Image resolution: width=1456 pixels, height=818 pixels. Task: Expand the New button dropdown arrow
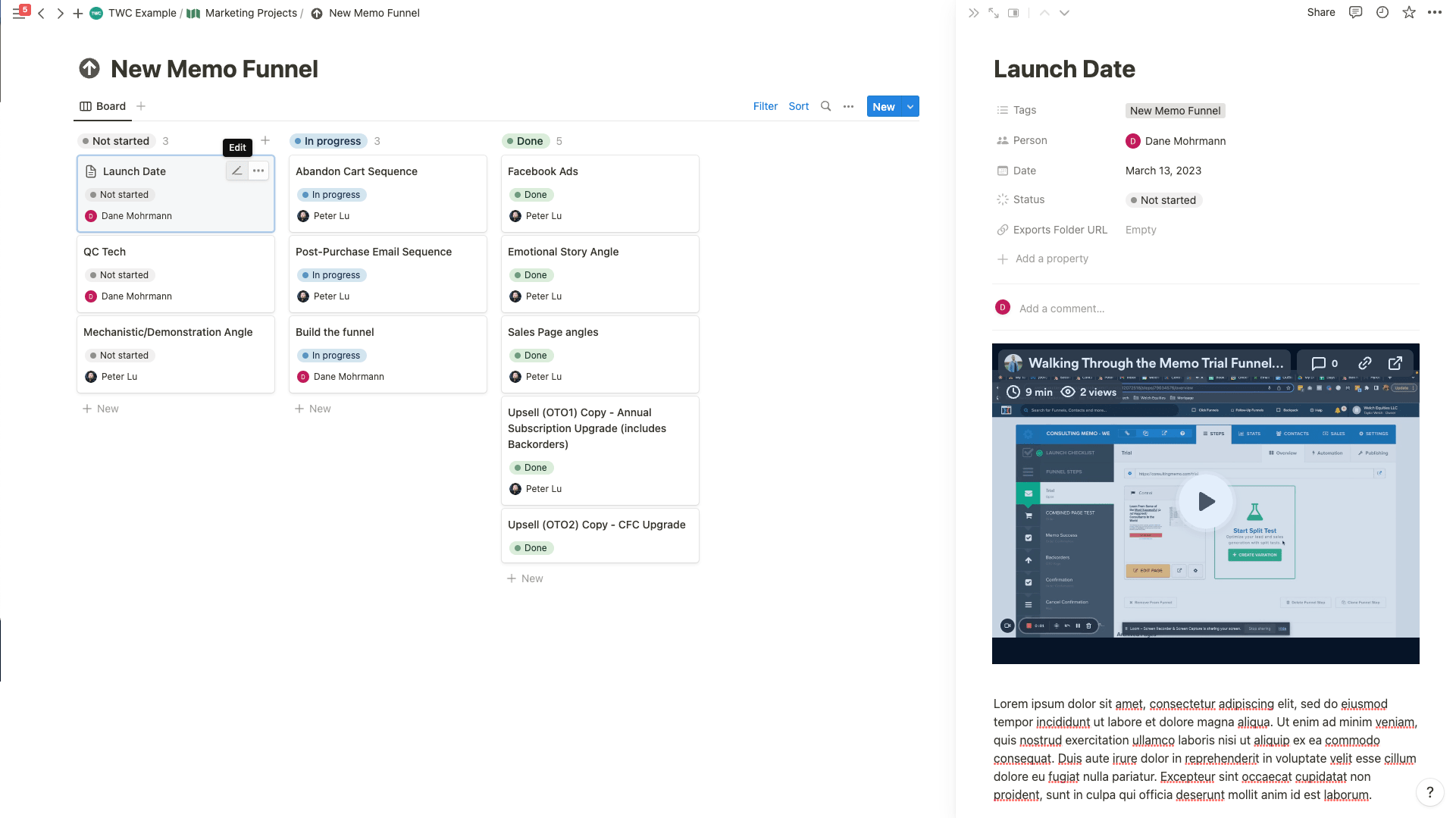point(910,107)
